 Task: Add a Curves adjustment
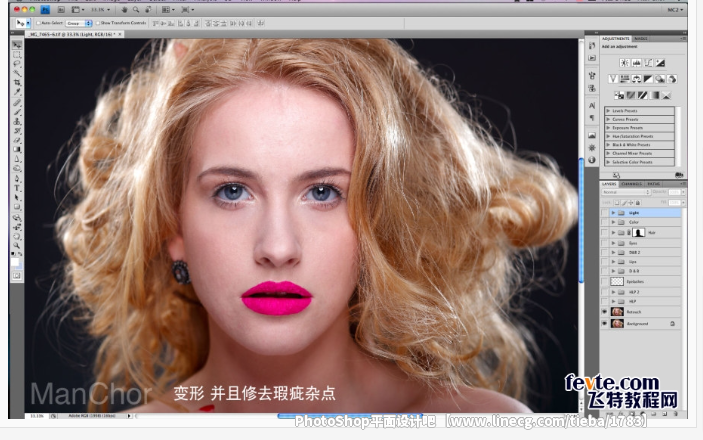click(x=648, y=63)
